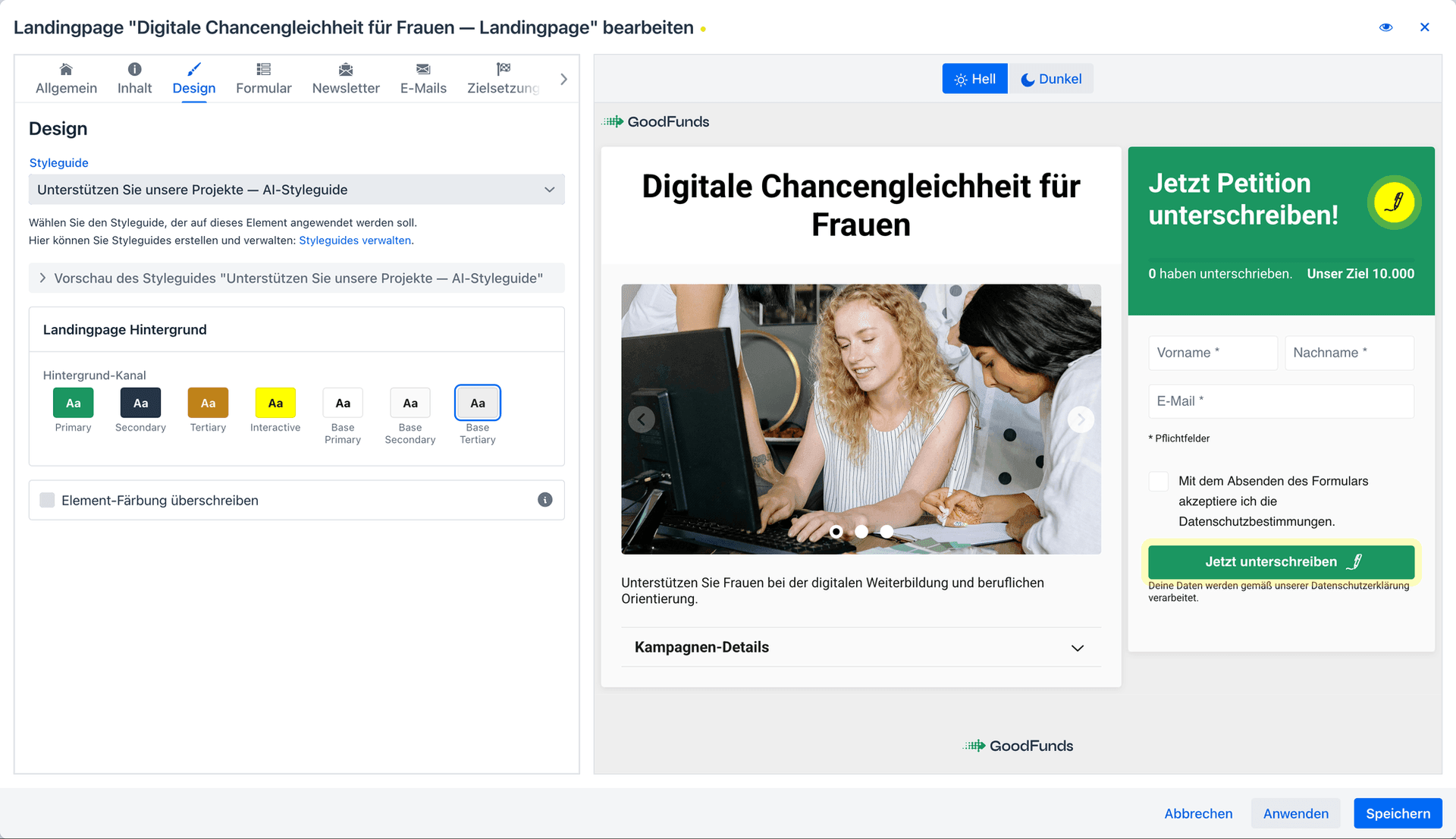
Task: Click the eye preview icon in the header
Action: click(1385, 27)
